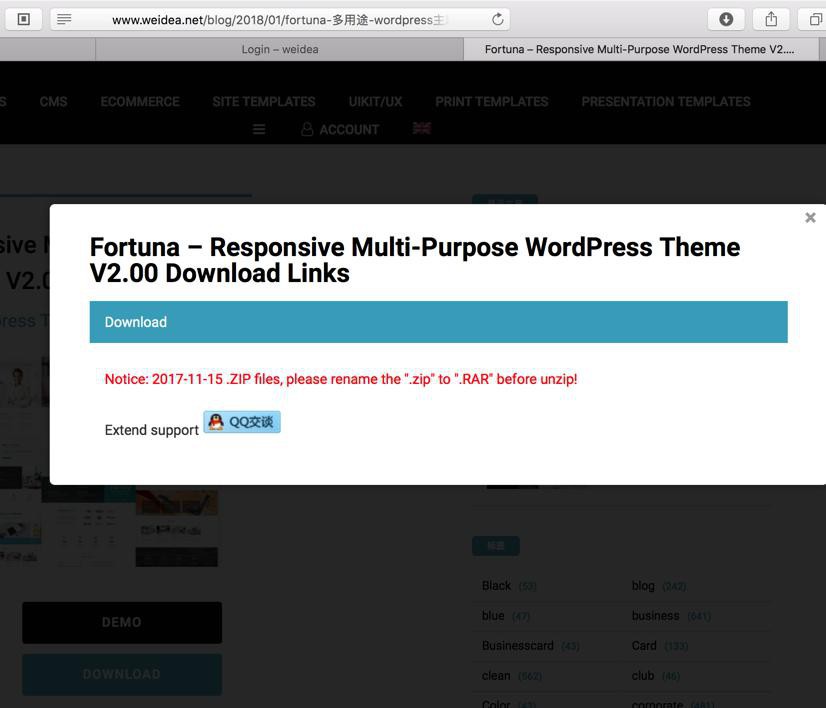Viewport: 826px width, 708px height.
Task: Open the SITE TEMPLATES menu item
Action: click(264, 102)
